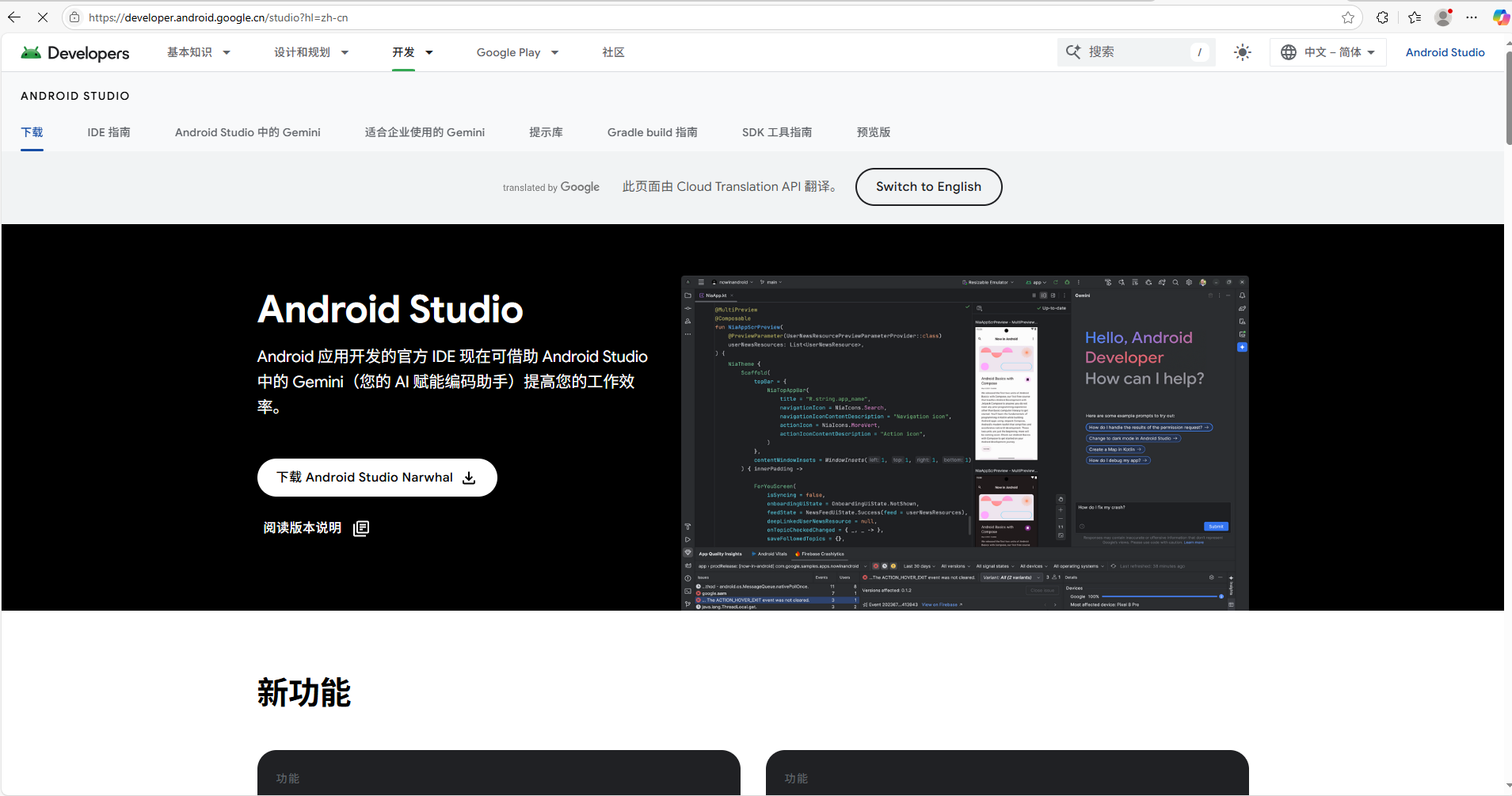Open the 中文 – 简体 language selector
This screenshot has width=1512, height=796.
(x=1328, y=52)
